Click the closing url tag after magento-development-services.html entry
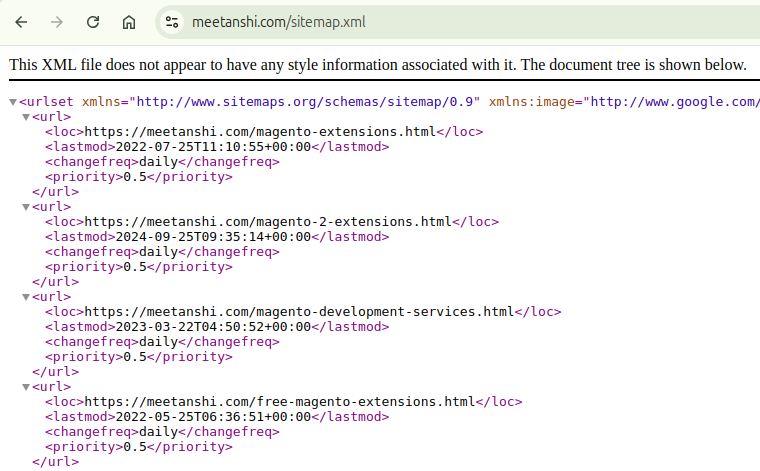 pyautogui.click(x=55, y=372)
